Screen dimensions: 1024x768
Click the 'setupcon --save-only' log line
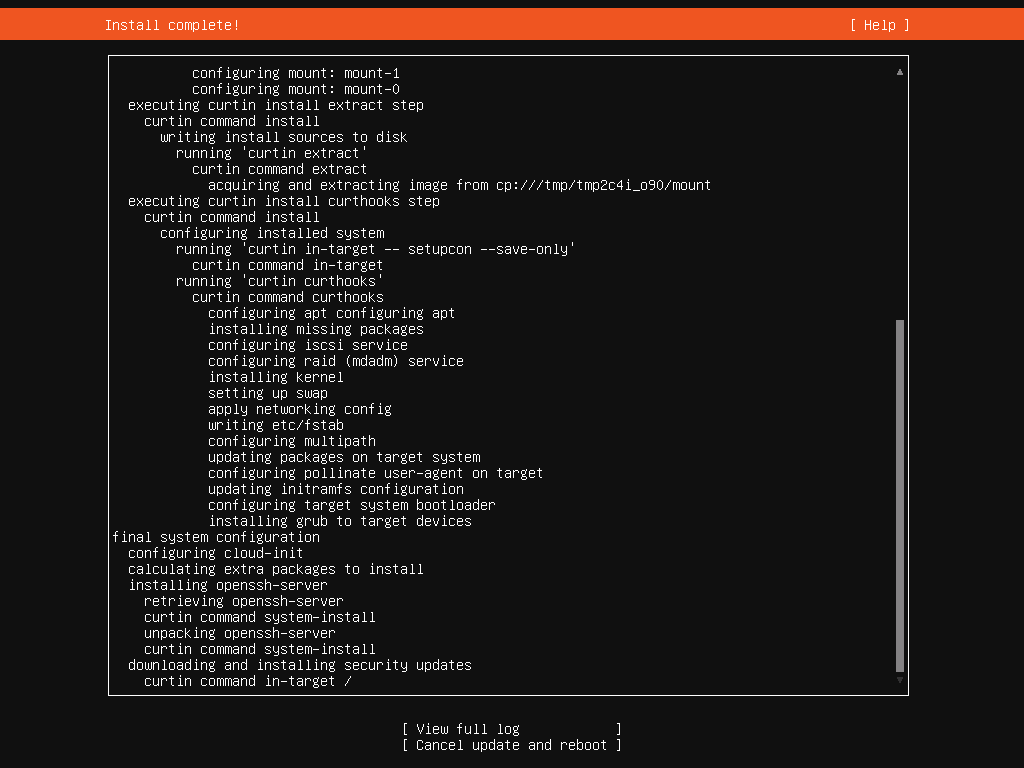(x=376, y=249)
